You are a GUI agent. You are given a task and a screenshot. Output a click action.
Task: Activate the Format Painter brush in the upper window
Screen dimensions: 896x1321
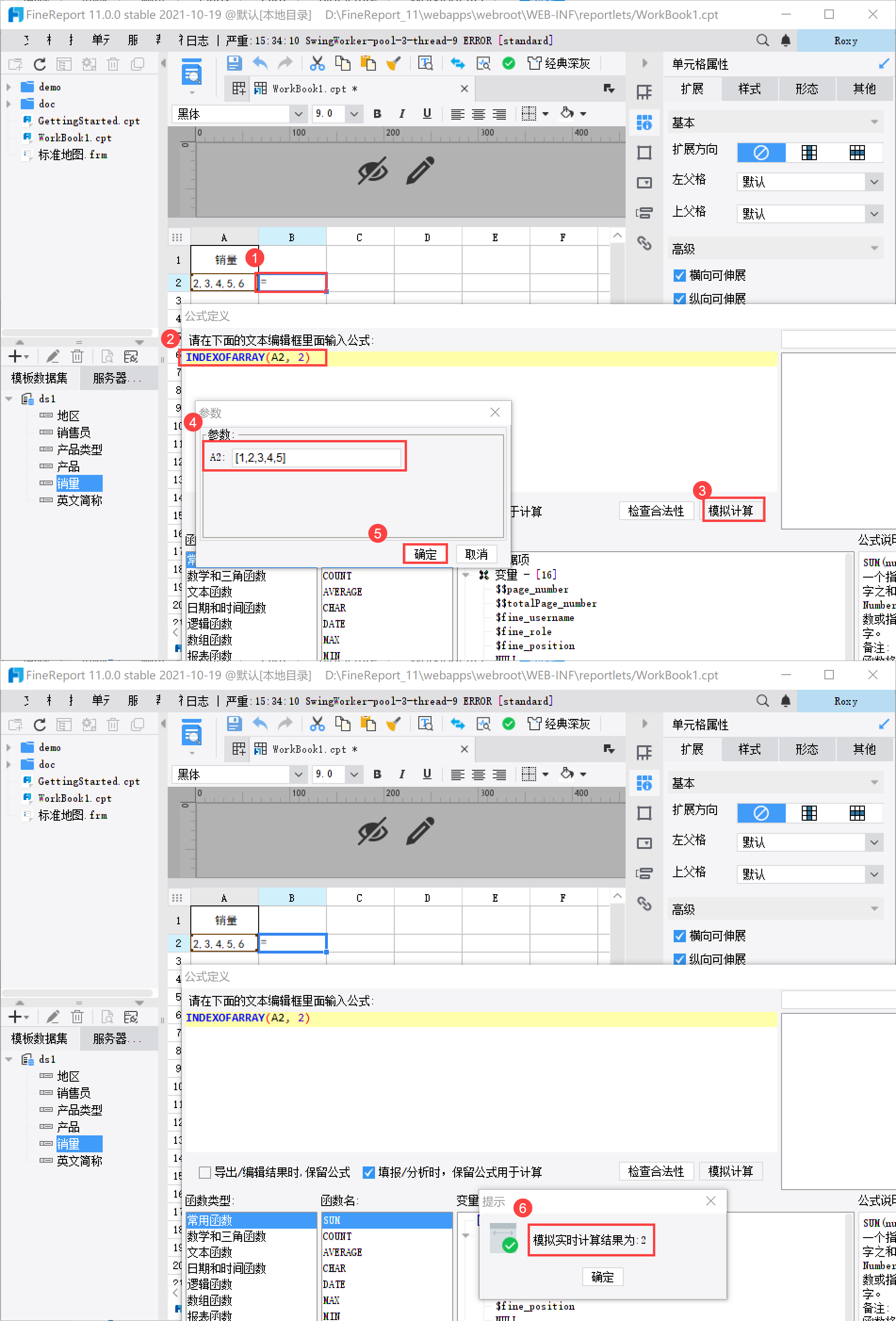393,63
